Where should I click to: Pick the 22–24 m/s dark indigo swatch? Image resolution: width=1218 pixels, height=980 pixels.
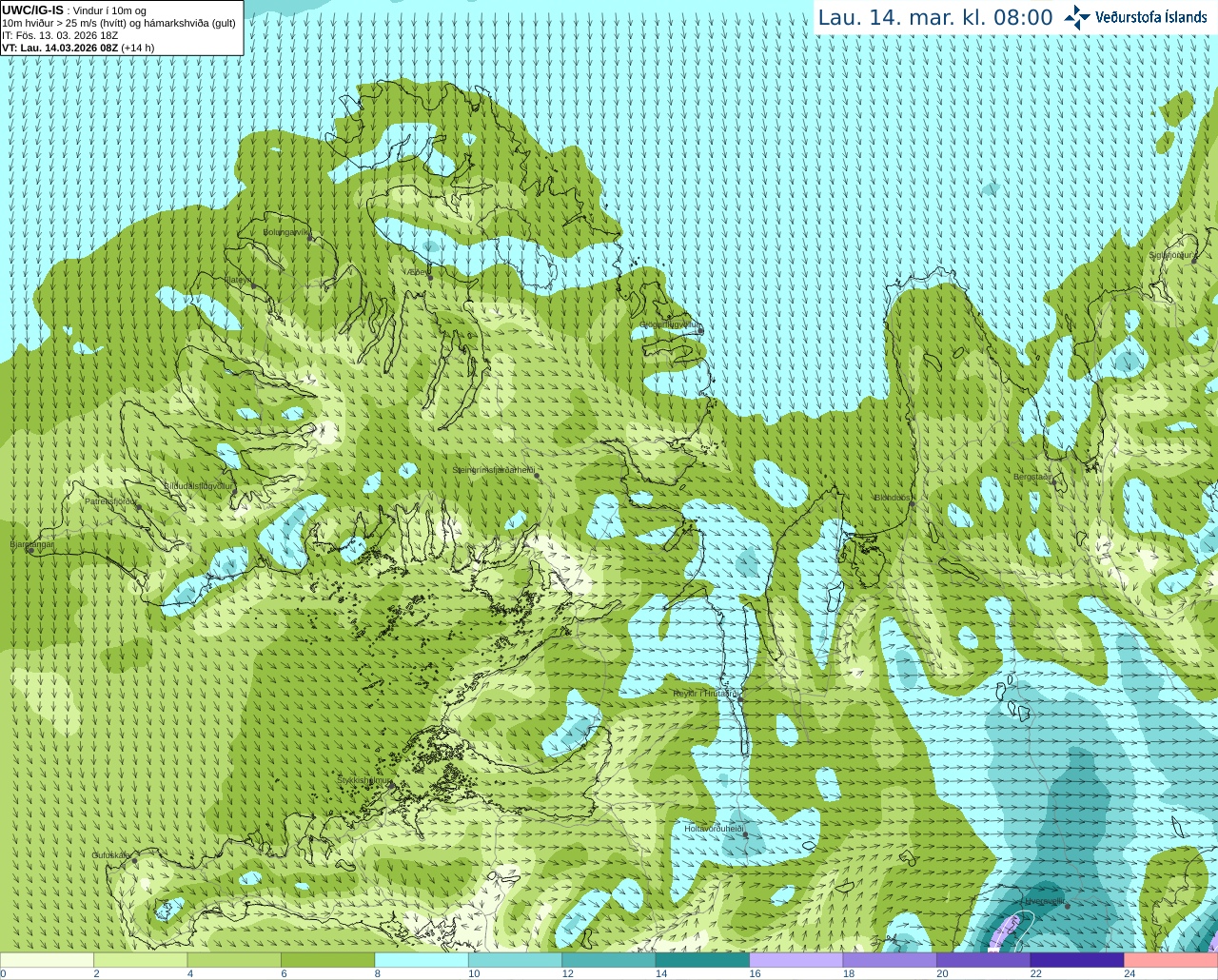tap(1077, 960)
